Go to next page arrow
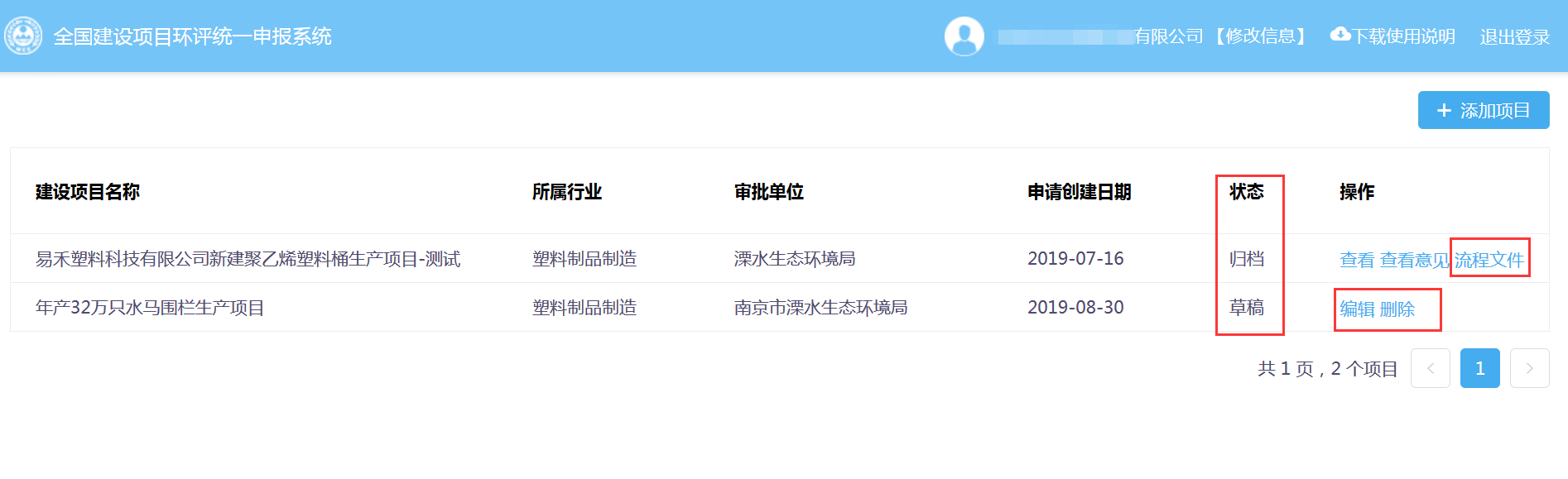1568x479 pixels. click(1529, 368)
